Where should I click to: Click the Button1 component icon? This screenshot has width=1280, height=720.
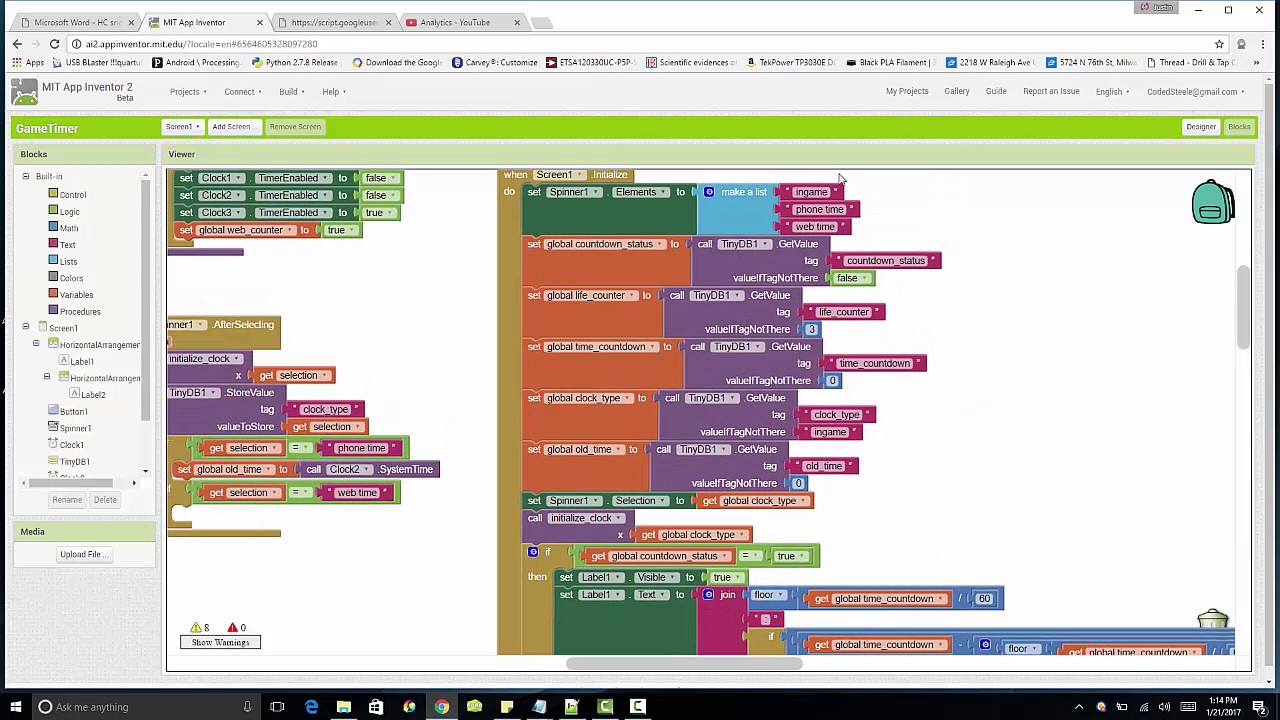coord(53,411)
